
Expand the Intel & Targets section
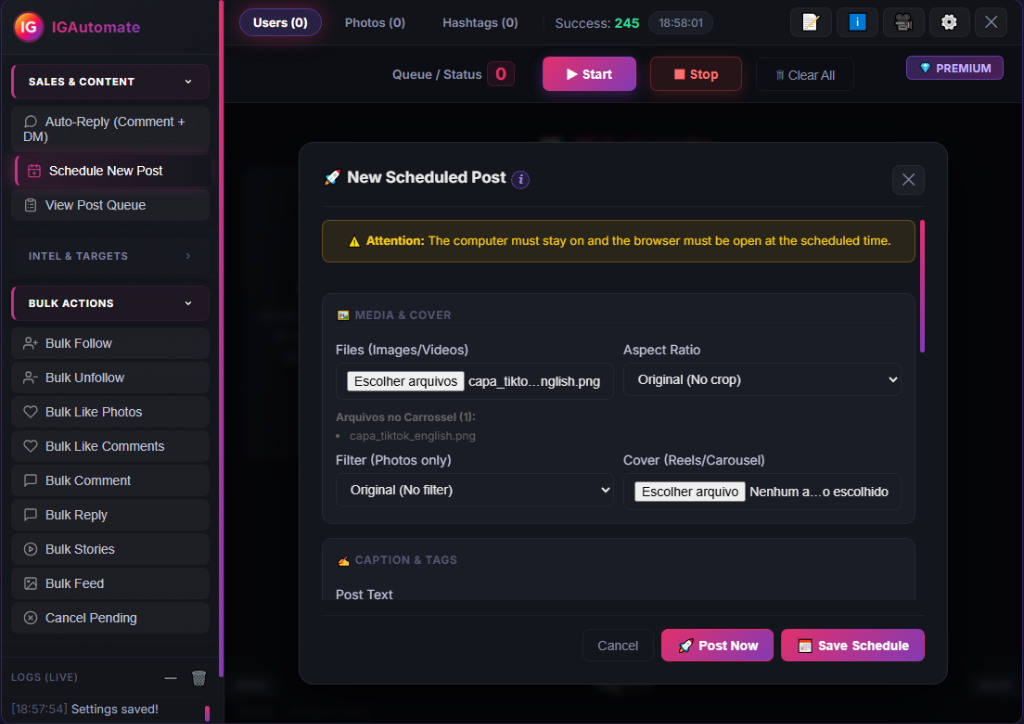point(110,256)
